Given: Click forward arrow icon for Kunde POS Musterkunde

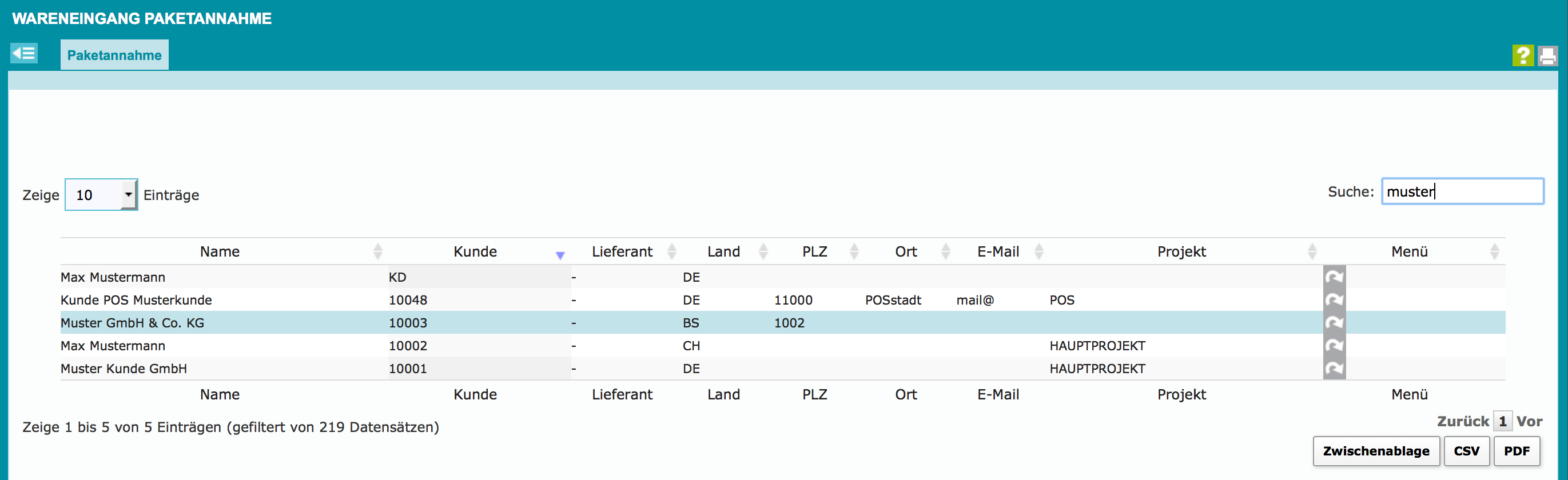Looking at the screenshot, I should pyautogui.click(x=1334, y=300).
